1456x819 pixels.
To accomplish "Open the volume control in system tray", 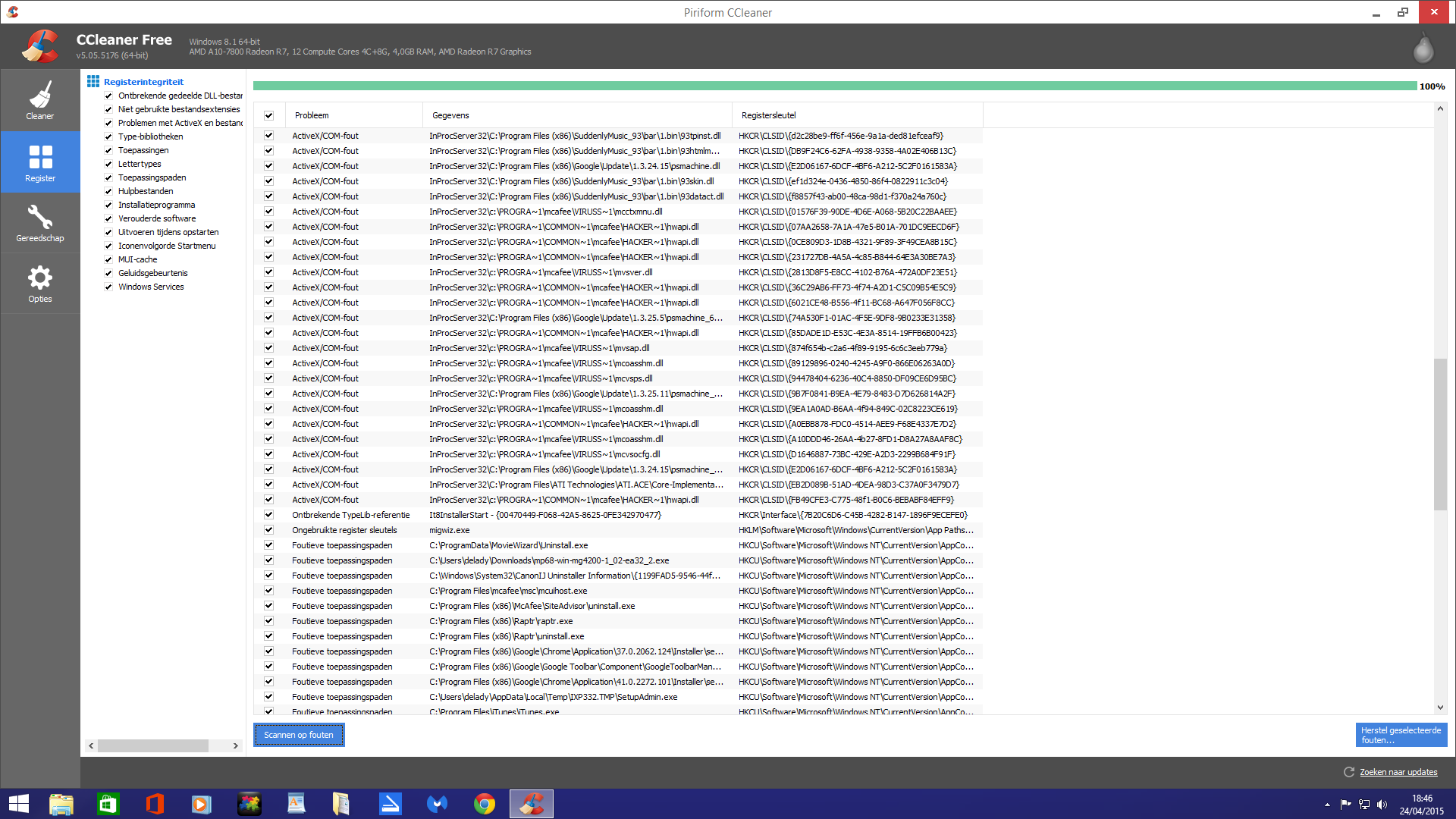I will 1382,805.
